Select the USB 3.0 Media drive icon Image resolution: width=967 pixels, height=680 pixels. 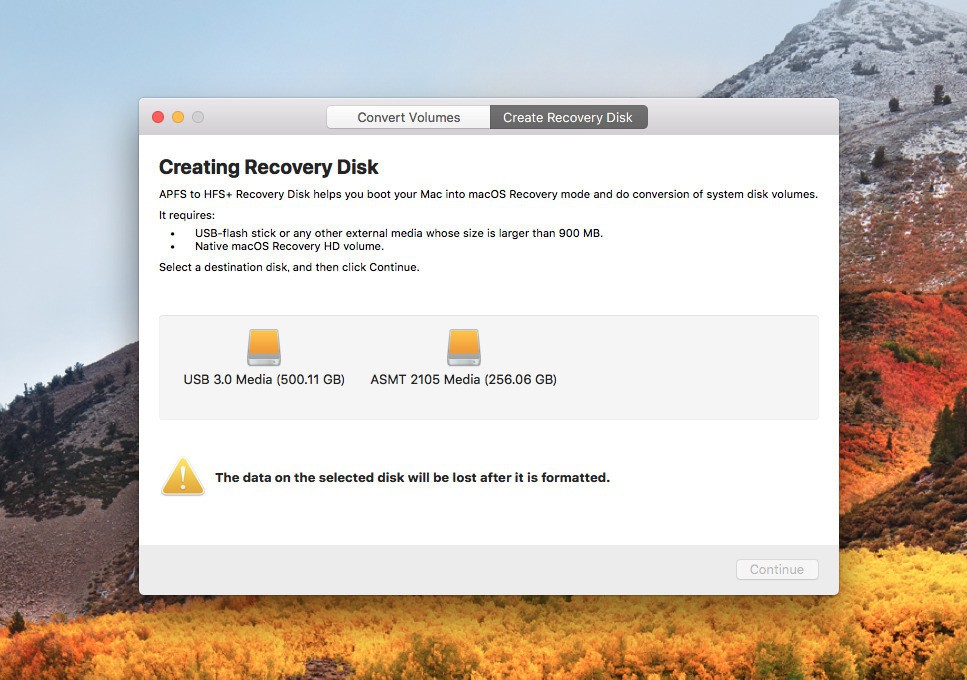(264, 348)
